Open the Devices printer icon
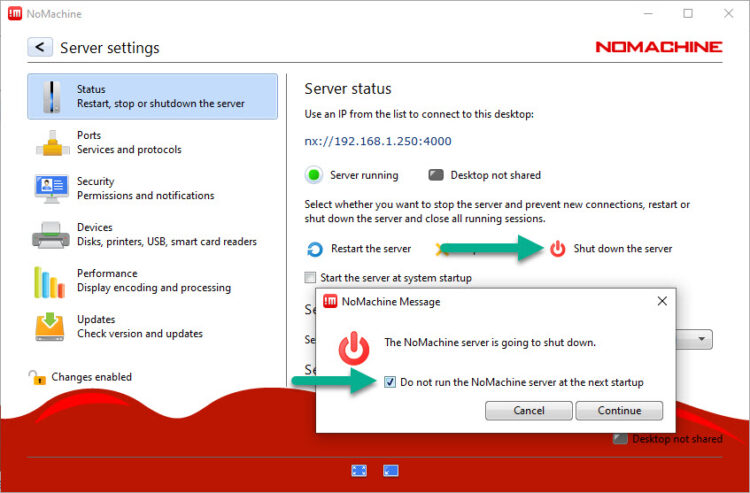Viewport: 750px width, 493px height. pos(49,235)
